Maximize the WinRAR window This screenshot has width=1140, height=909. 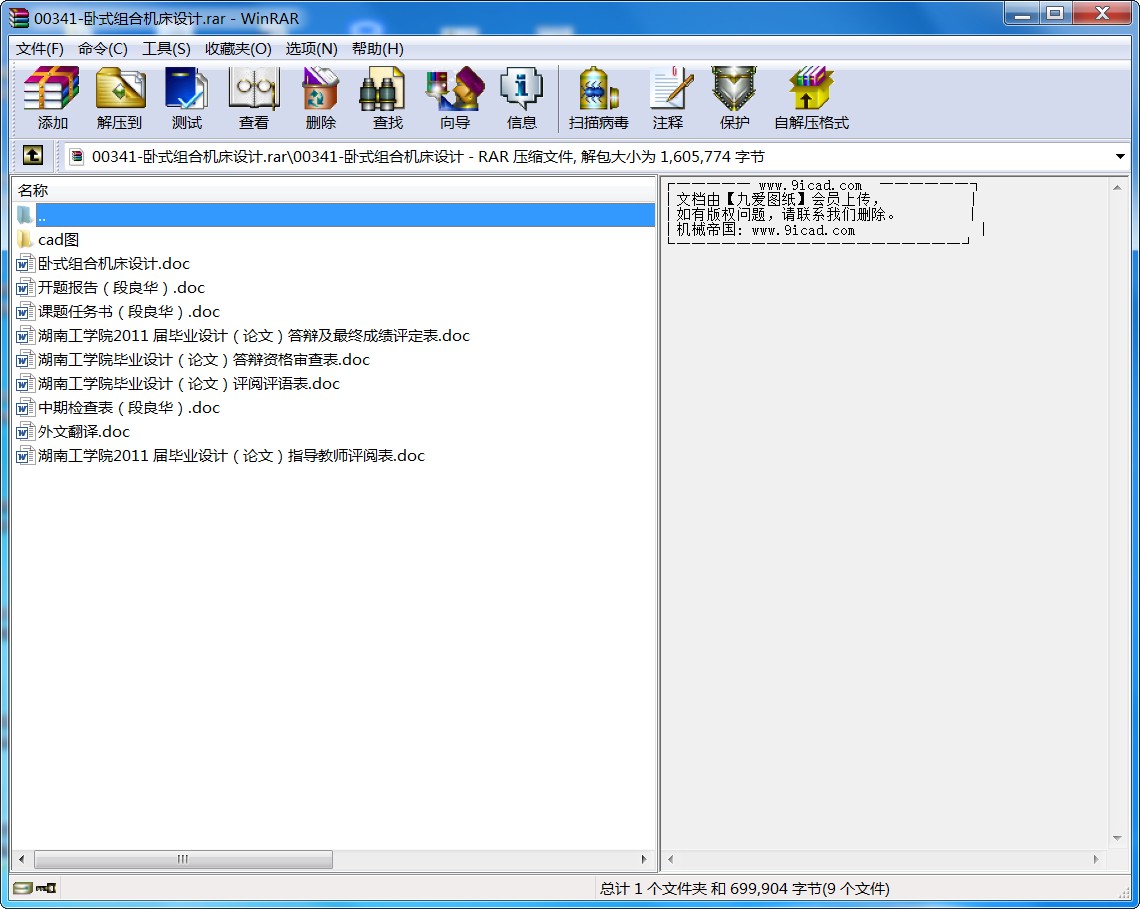tap(1056, 14)
